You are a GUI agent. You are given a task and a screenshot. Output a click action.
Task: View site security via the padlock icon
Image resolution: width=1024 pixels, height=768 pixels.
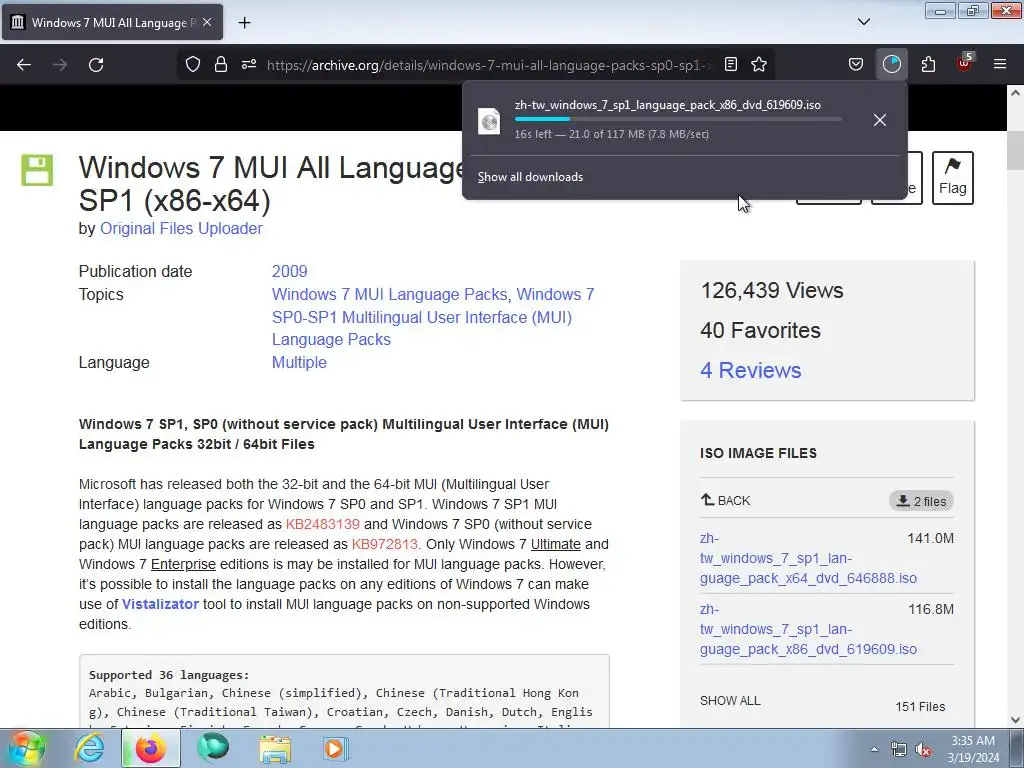coord(221,64)
